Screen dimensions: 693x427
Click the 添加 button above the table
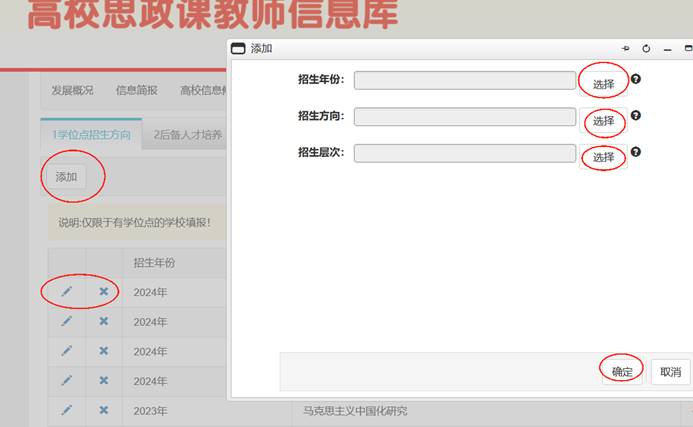66,177
